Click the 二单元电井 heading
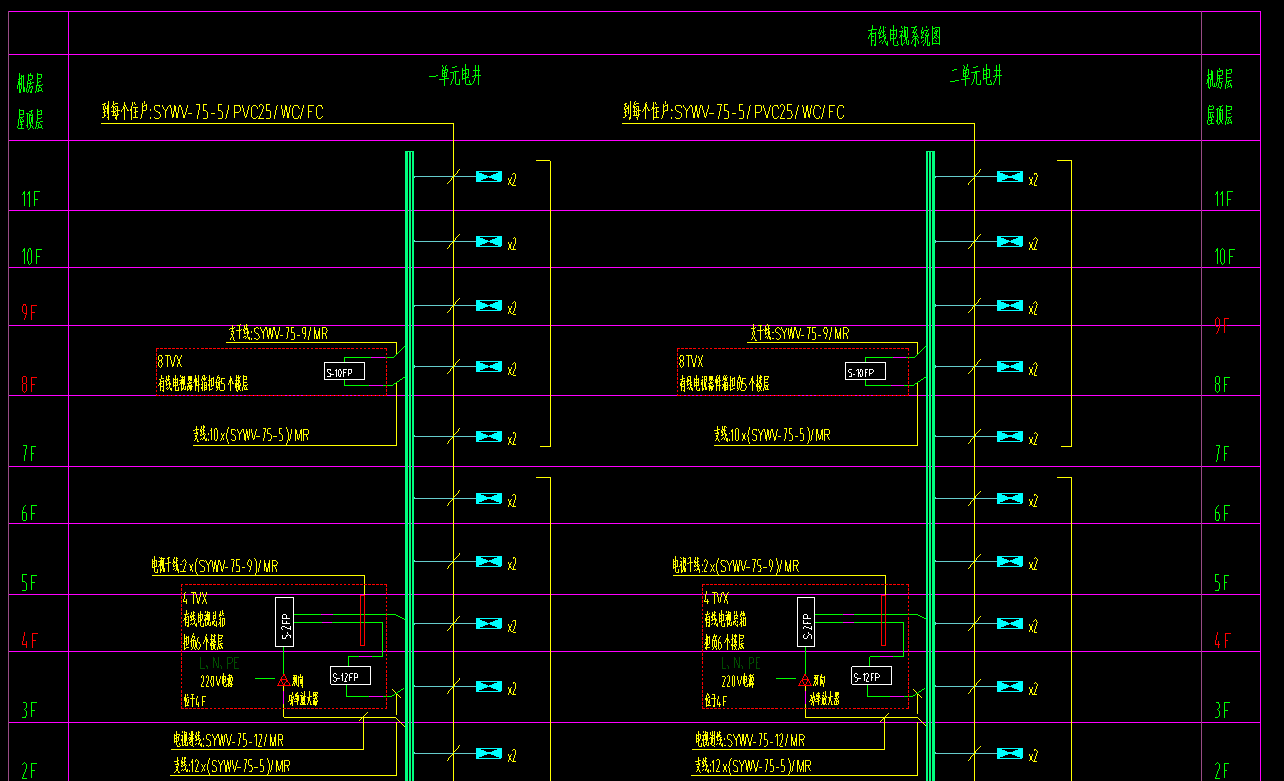Image resolution: width=1284 pixels, height=781 pixels. pos(975,76)
